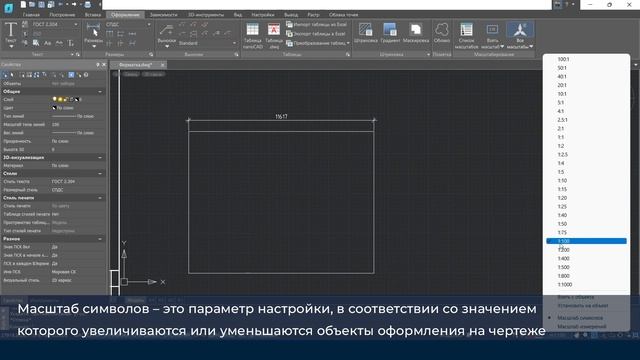Click the Масштаб типа линий value field
The width and height of the screenshot is (640, 360).
pyautogui.click(x=78, y=124)
